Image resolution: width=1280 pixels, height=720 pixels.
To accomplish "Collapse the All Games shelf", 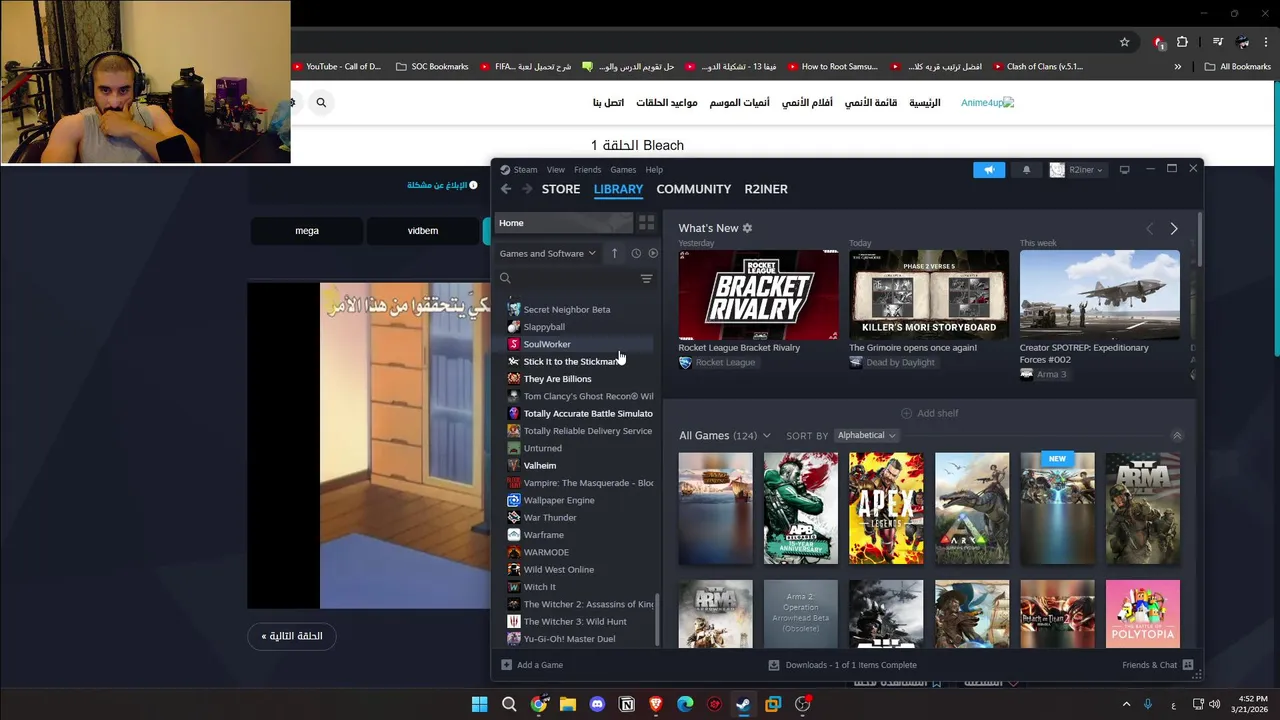I will (1177, 436).
